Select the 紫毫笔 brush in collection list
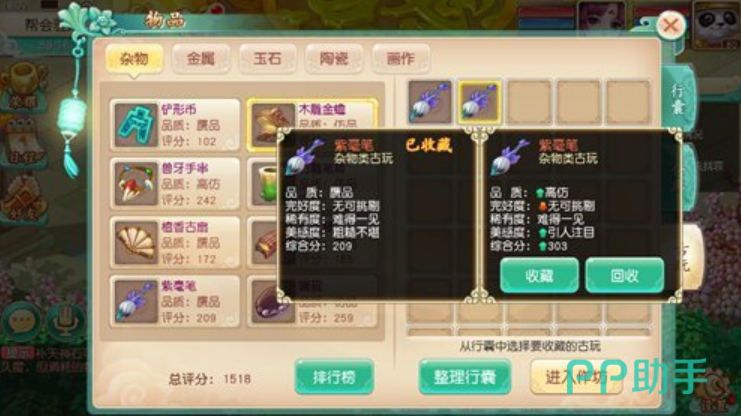Viewport: 741px width, 416px height. click(x=136, y=302)
